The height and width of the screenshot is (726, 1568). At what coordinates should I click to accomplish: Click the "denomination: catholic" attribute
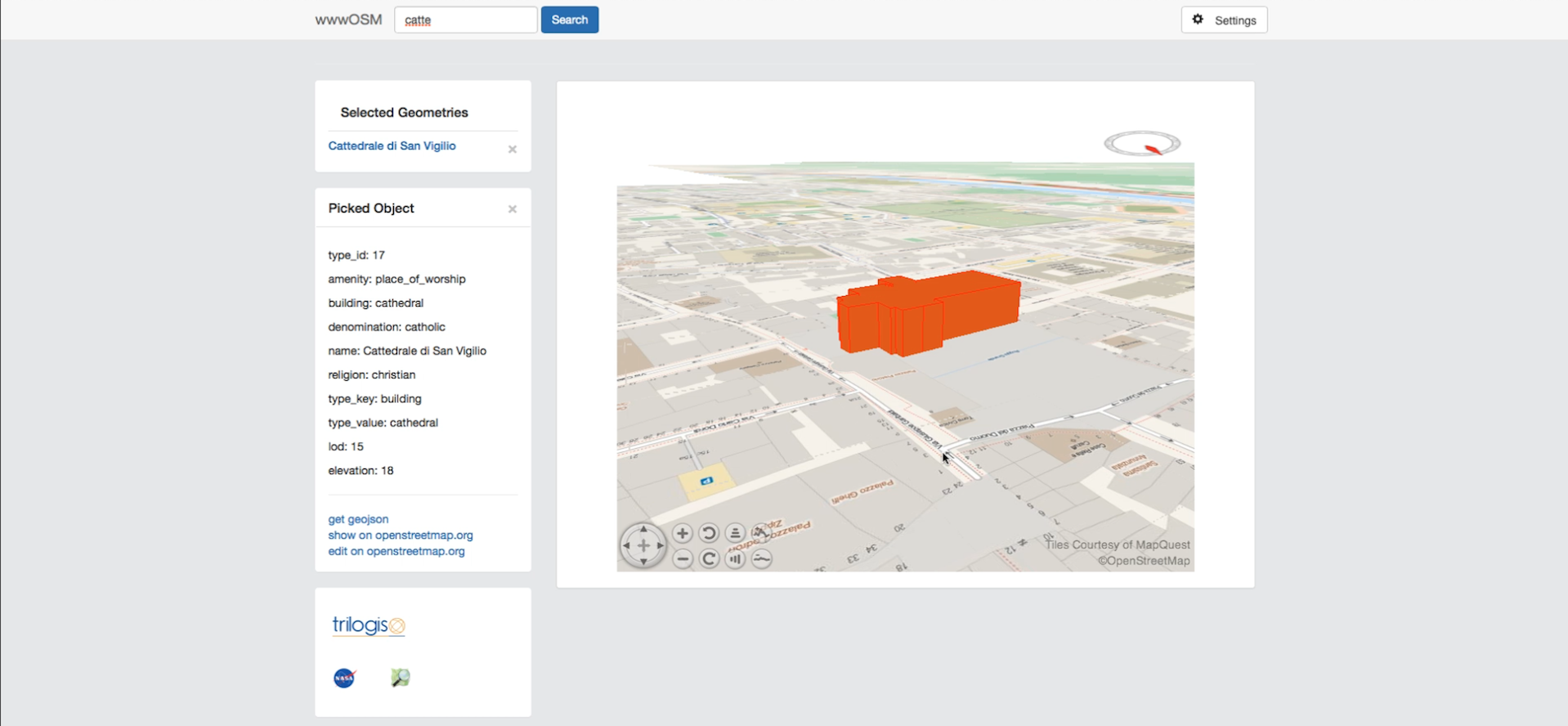[387, 327]
